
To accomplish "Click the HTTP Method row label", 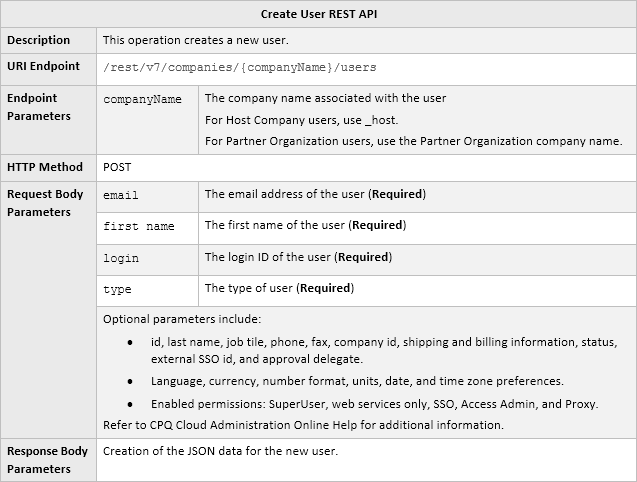I will (45, 167).
